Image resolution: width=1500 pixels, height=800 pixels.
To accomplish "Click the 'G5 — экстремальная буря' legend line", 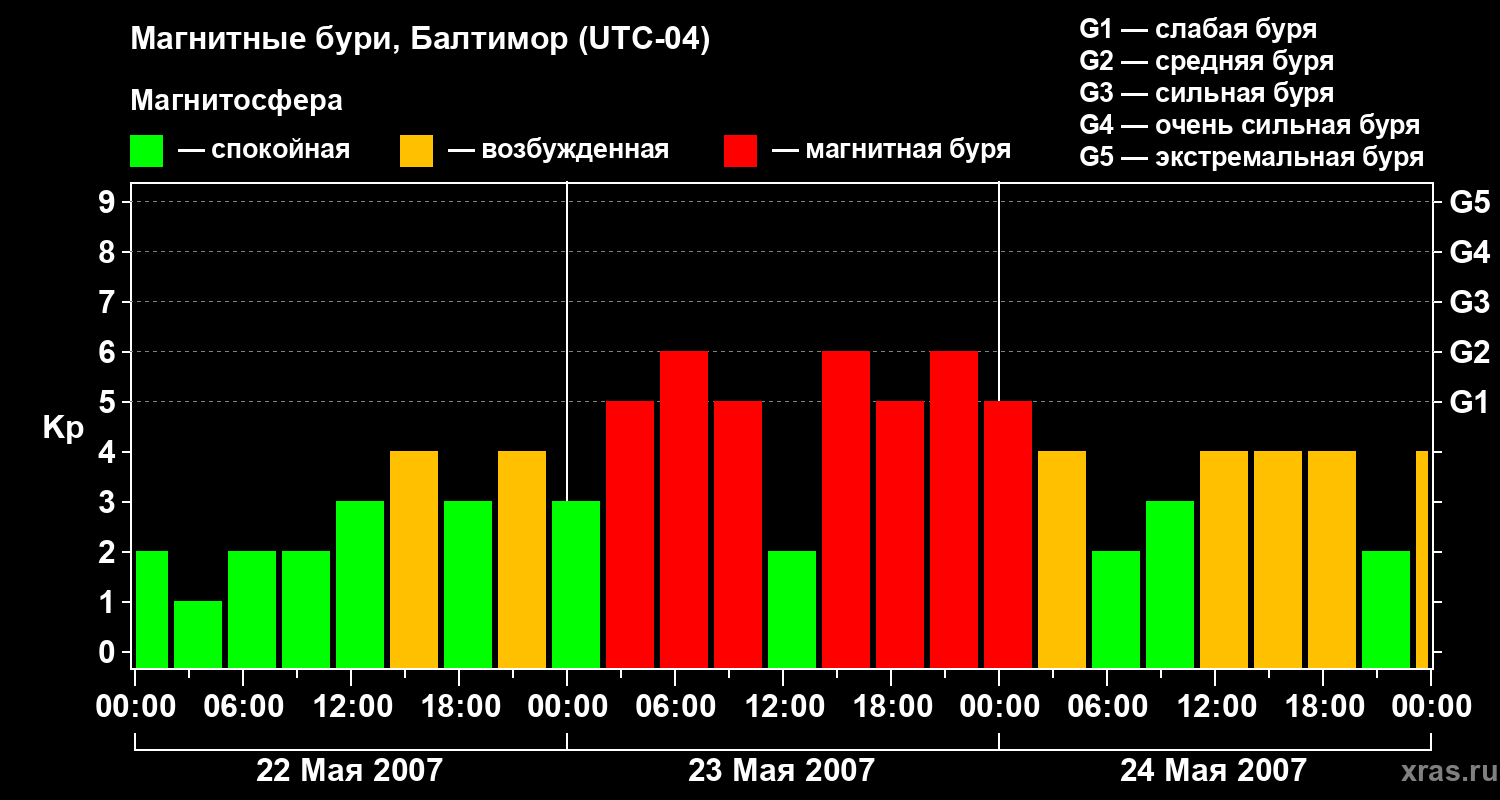I will (x=1251, y=157).
